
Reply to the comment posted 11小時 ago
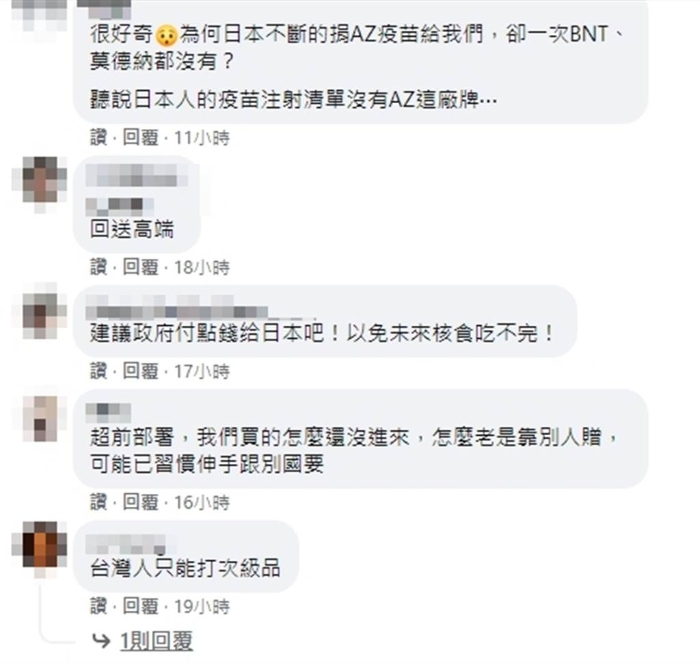141,138
